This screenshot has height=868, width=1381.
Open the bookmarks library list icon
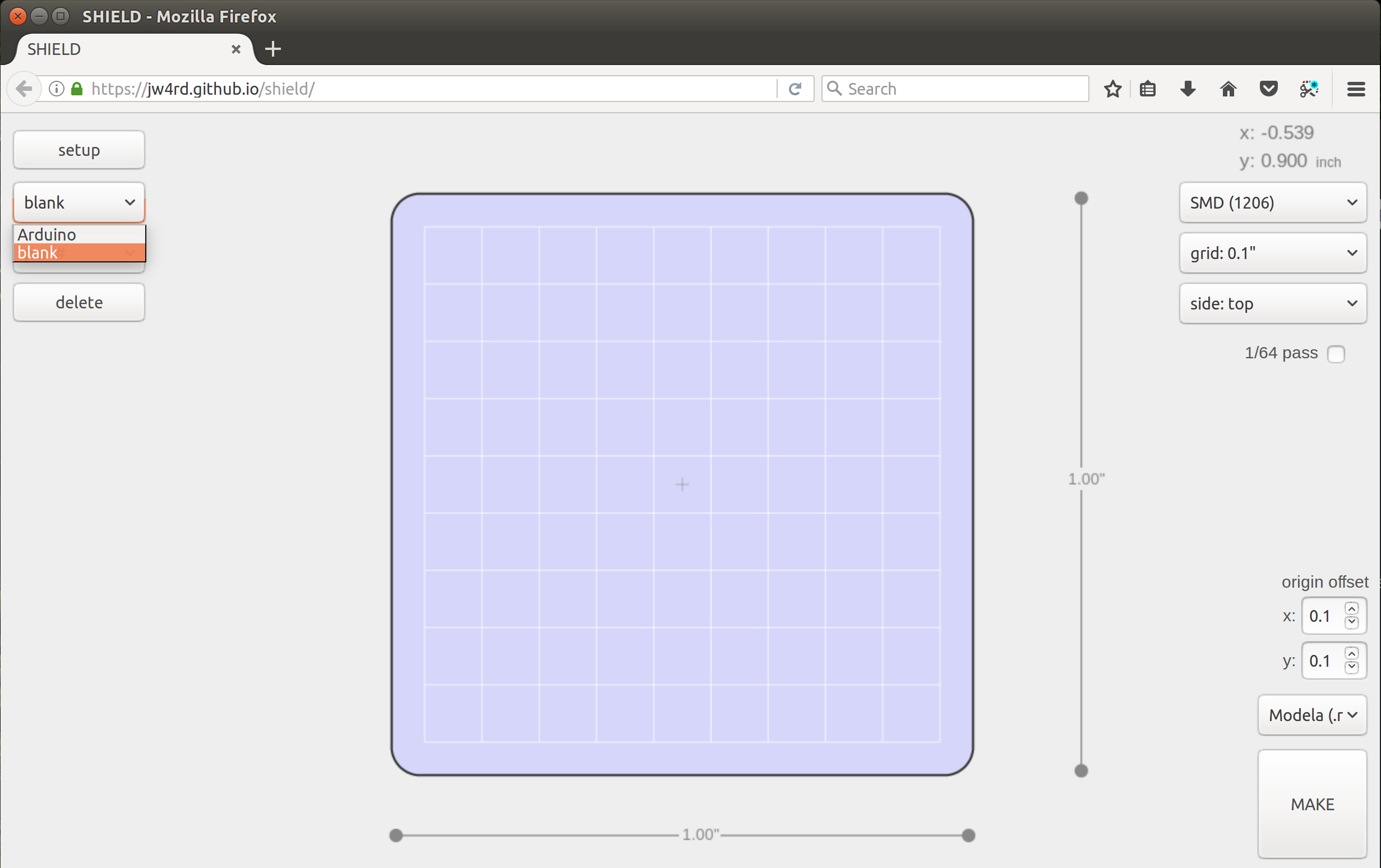click(1148, 89)
